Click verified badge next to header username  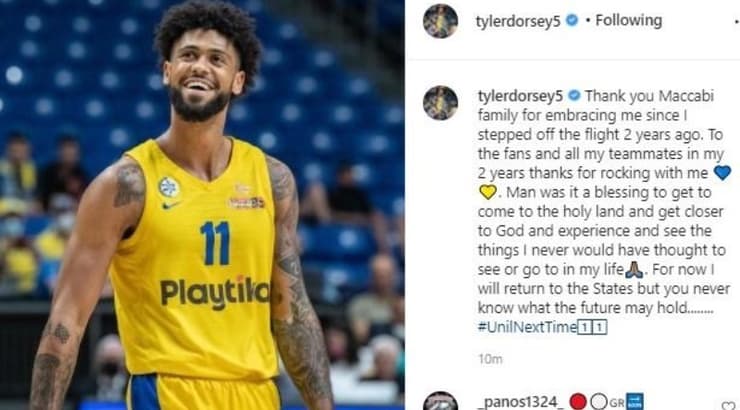point(572,20)
